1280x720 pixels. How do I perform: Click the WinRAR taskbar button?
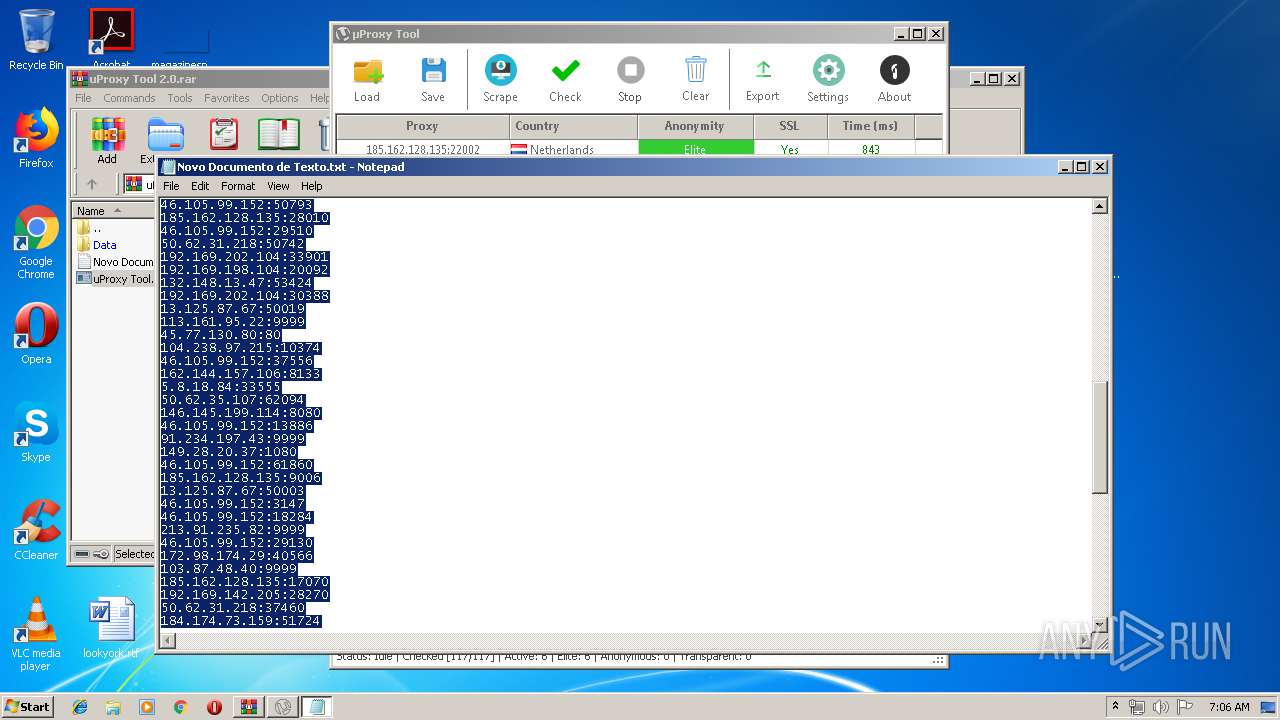point(249,707)
